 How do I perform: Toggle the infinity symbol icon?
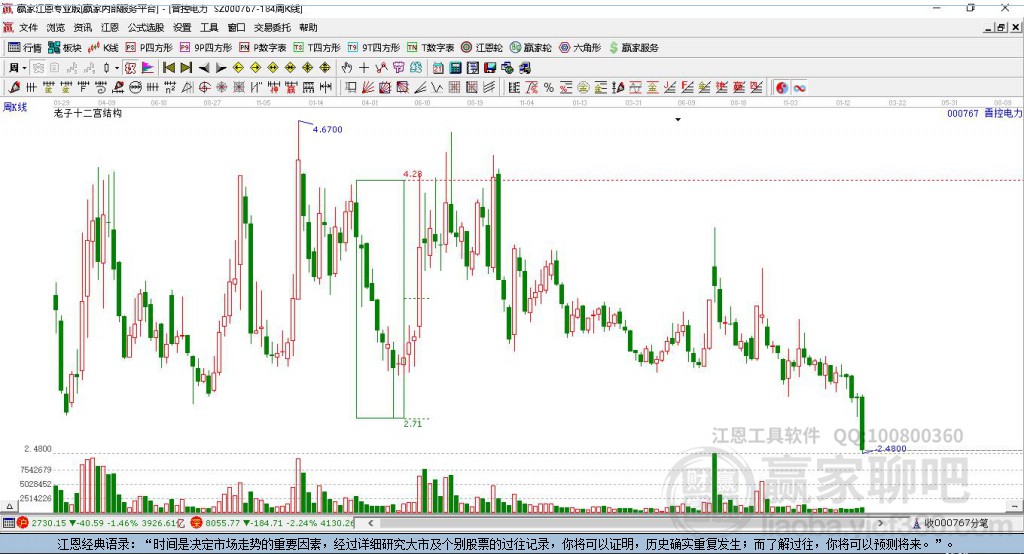point(799,88)
